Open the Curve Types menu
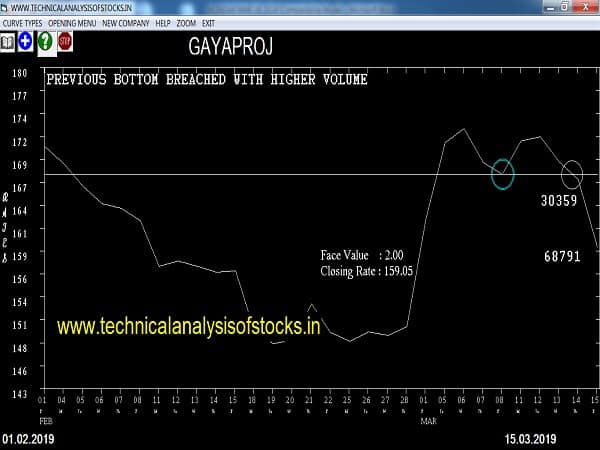This screenshot has width=600, height=450. pyautogui.click(x=21, y=22)
